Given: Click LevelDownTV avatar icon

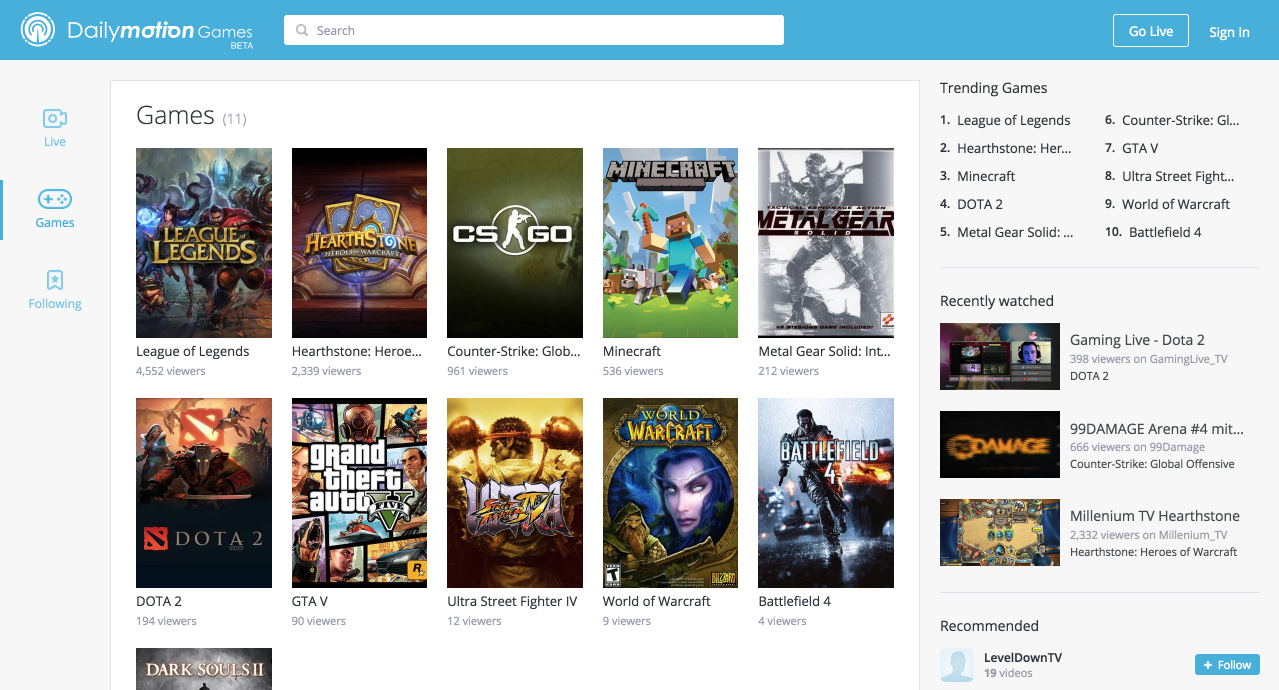Looking at the screenshot, I should [957, 665].
